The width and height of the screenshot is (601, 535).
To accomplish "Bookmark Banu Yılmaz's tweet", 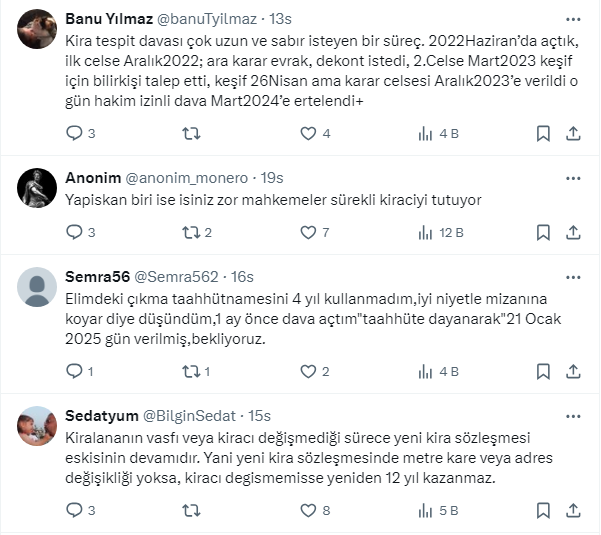I will point(542,134).
